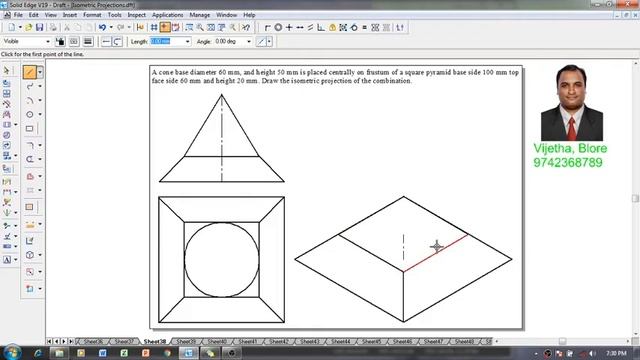Open the Edit menu
The height and width of the screenshot is (360, 640).
[33, 15]
